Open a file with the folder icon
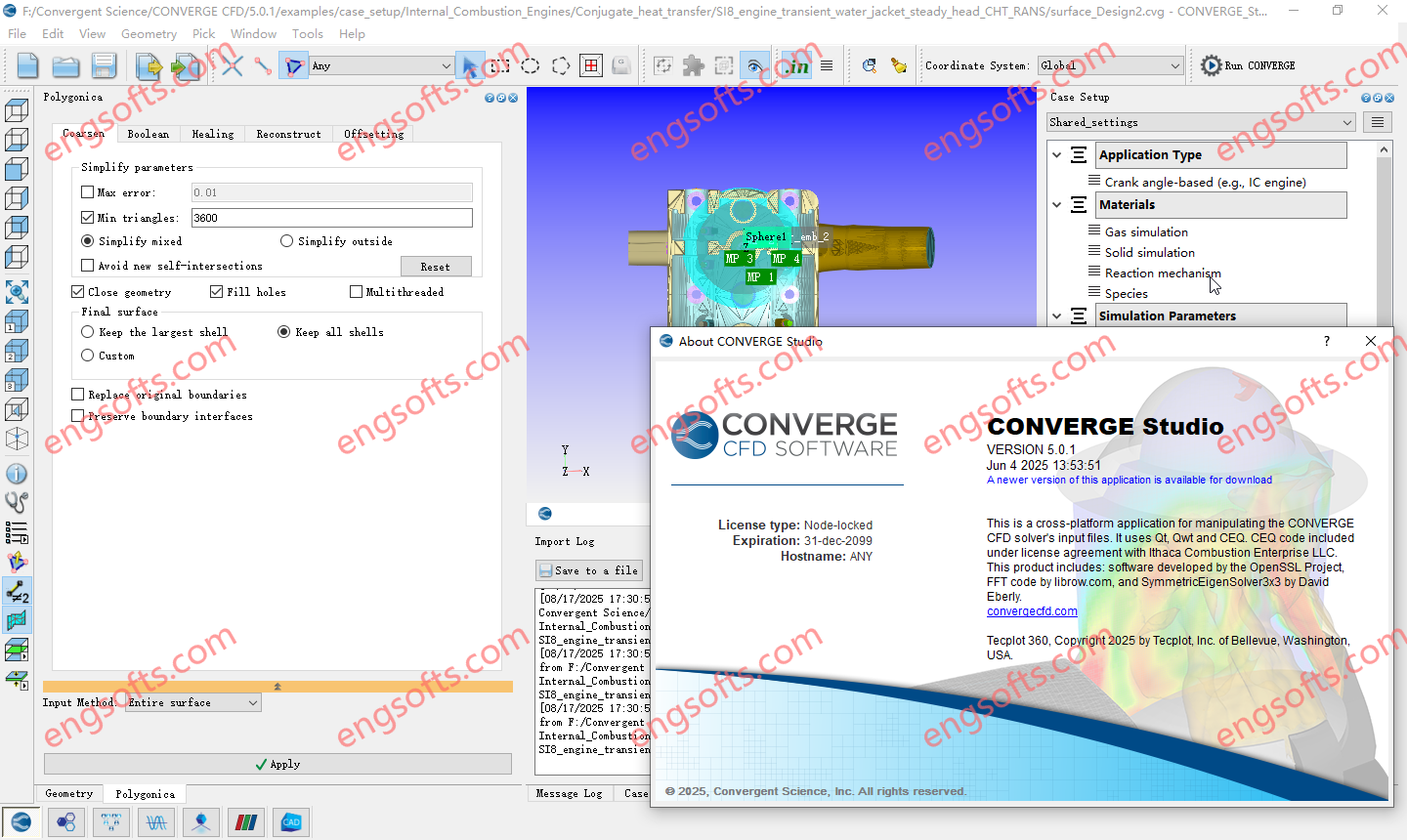The width and height of the screenshot is (1407, 840). click(65, 65)
